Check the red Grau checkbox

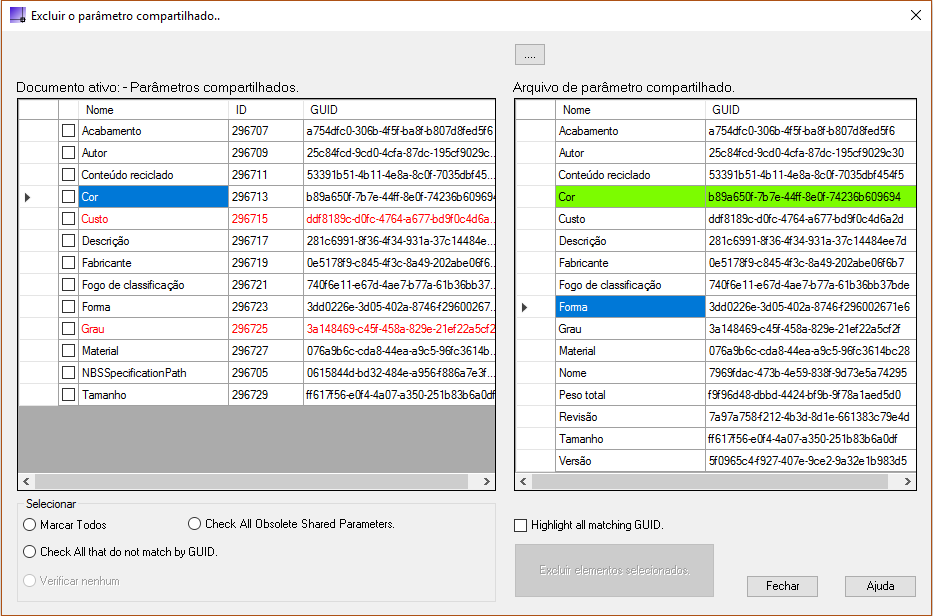[68, 329]
